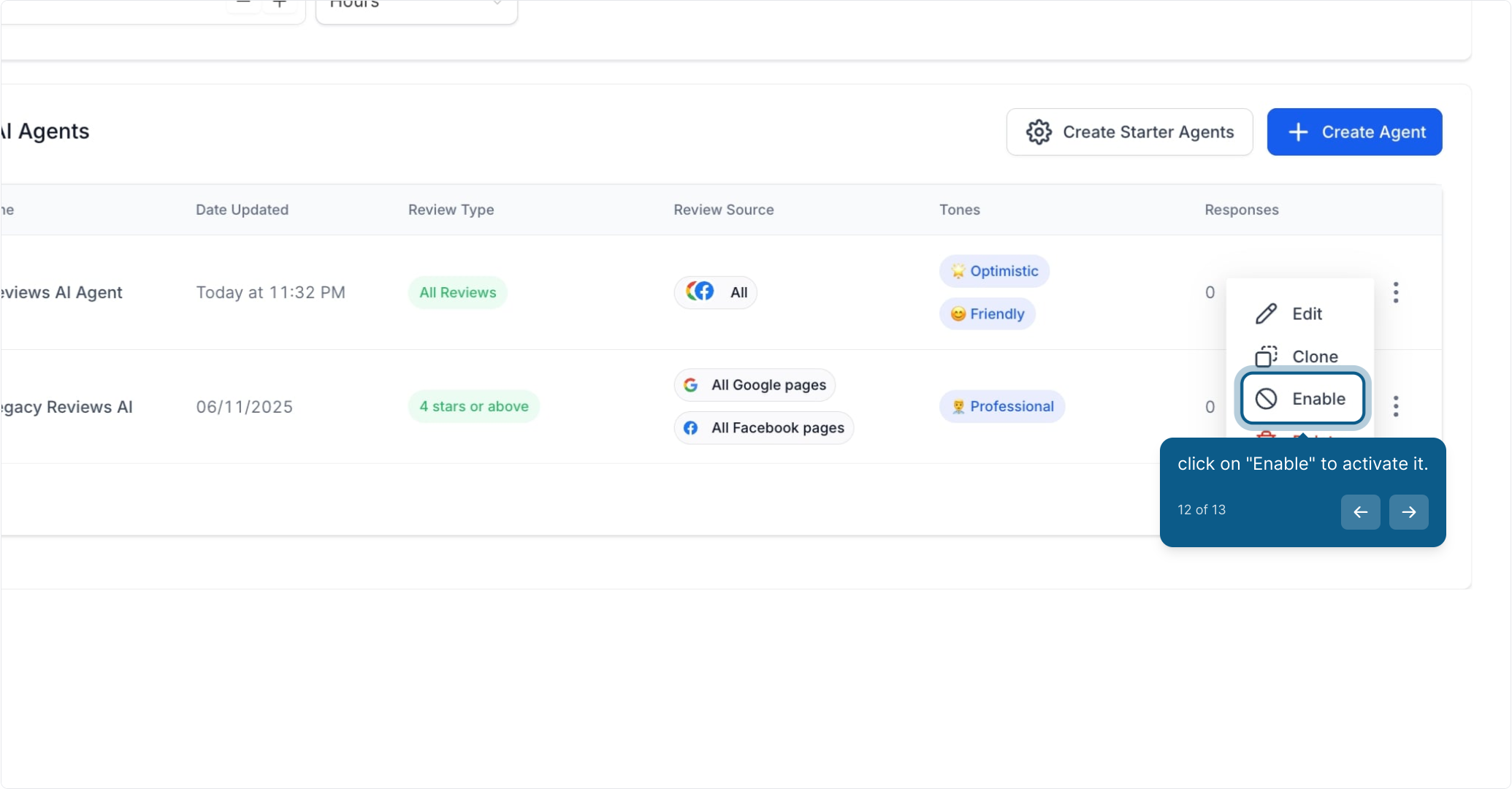Viewport: 1512px width, 789px height.
Task: Click the All Reviews type badge
Action: coord(457,292)
